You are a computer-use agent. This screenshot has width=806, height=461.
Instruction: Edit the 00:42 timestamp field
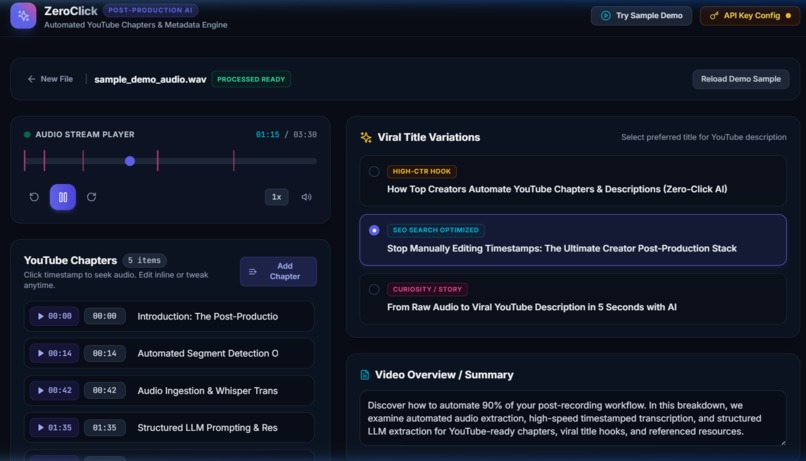point(105,390)
